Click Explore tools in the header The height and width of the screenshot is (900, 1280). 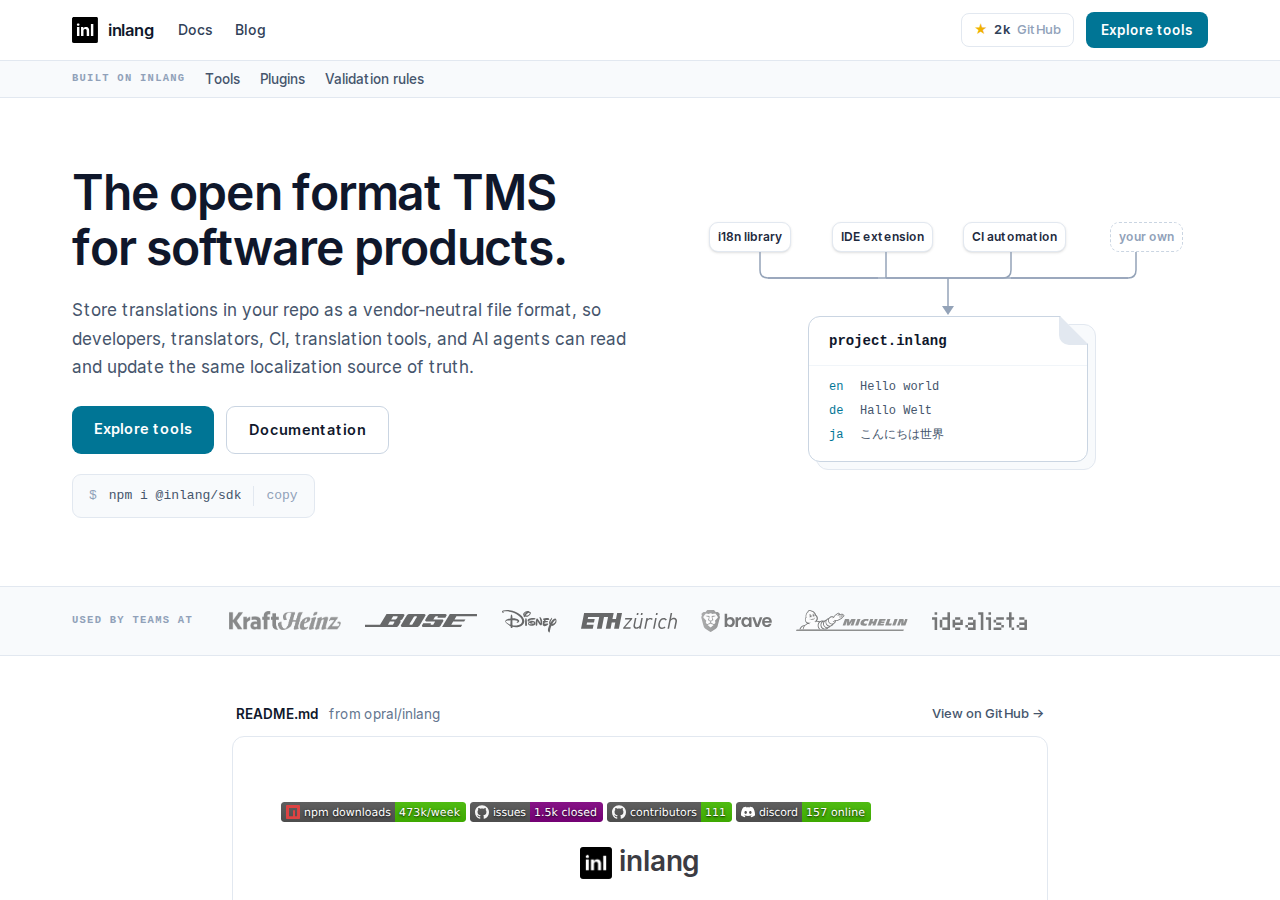coord(1147,30)
